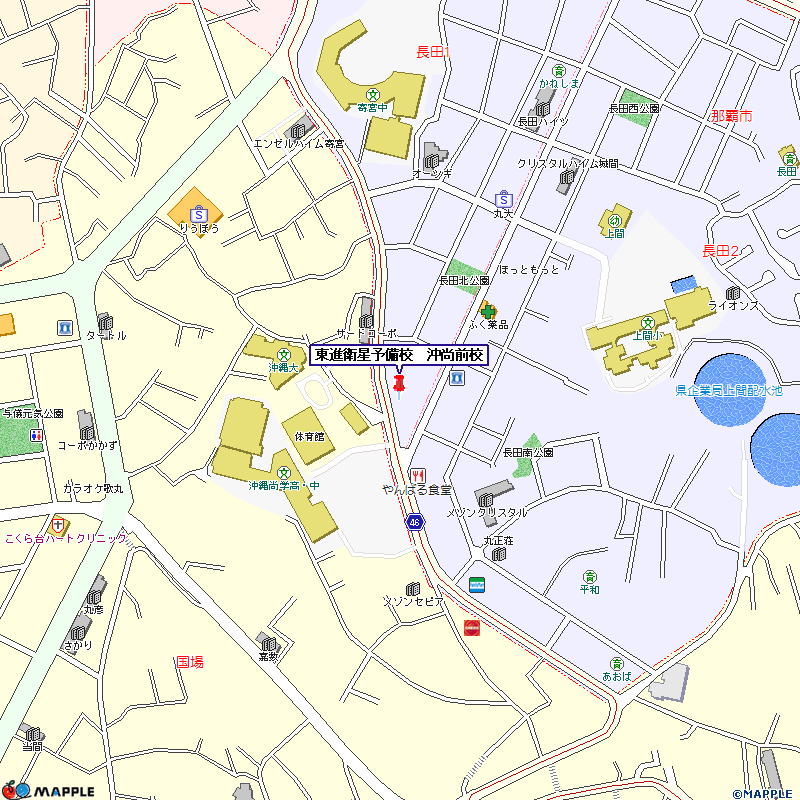Select the 沖縄大 school symbol
The height and width of the screenshot is (800, 800).
click(285, 354)
